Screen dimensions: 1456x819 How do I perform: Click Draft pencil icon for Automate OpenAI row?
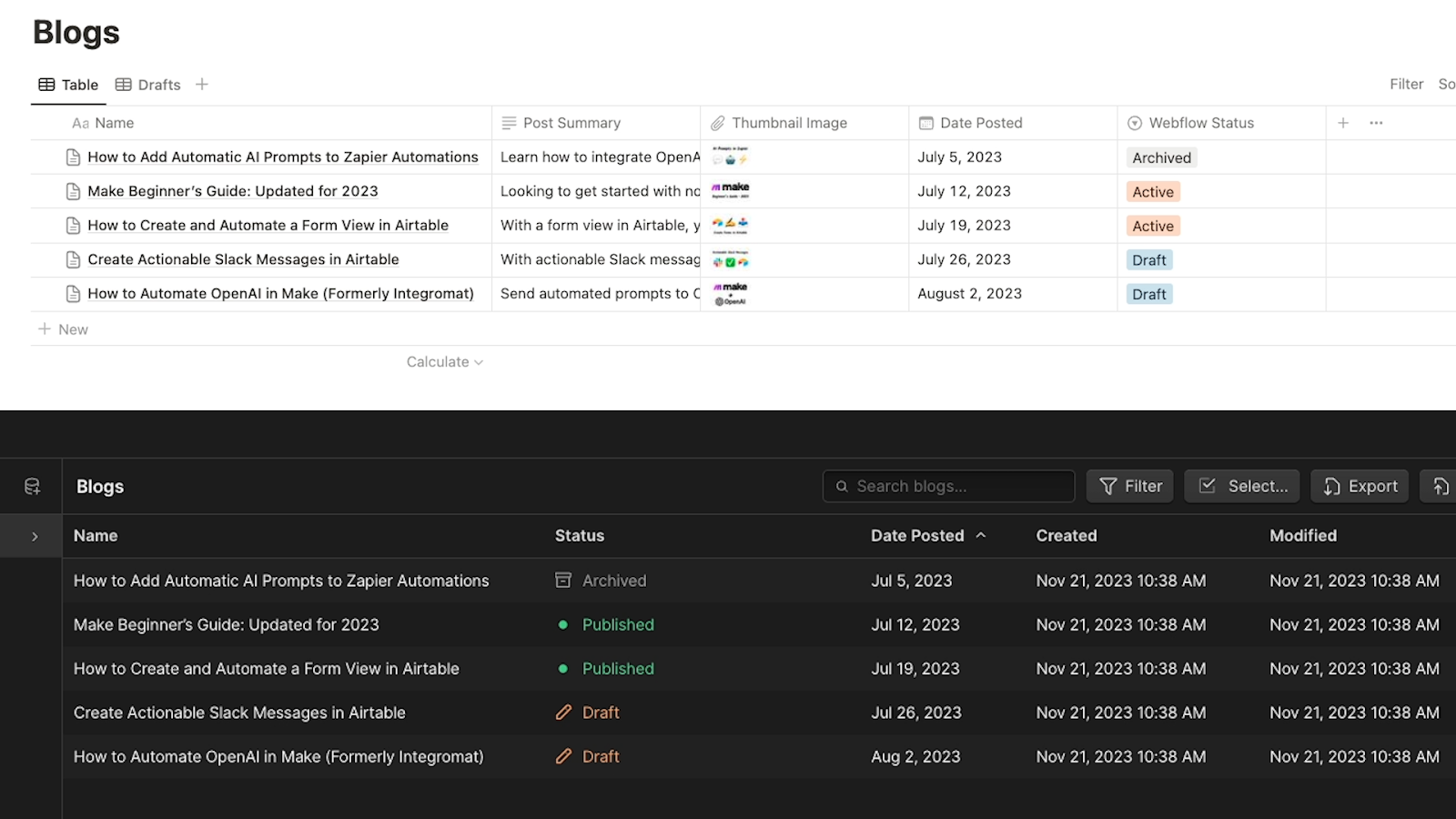coord(563,755)
